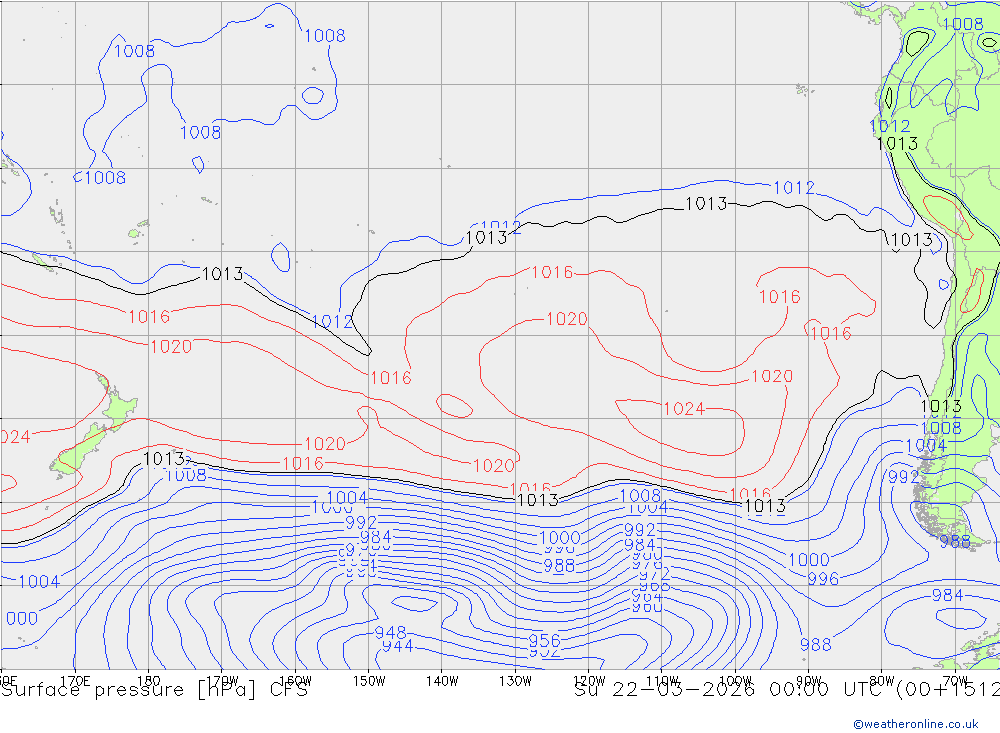Open the weatheronline.co.uk copyright link
1000x733 pixels.
pyautogui.click(x=915, y=723)
